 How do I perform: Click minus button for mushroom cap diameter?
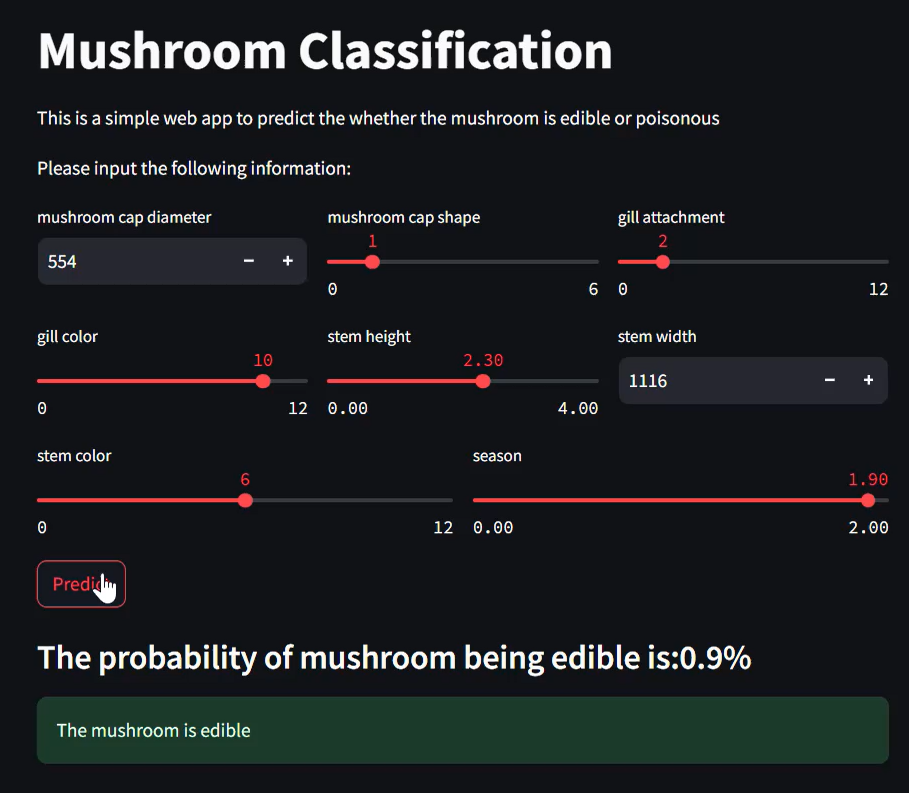point(249,261)
